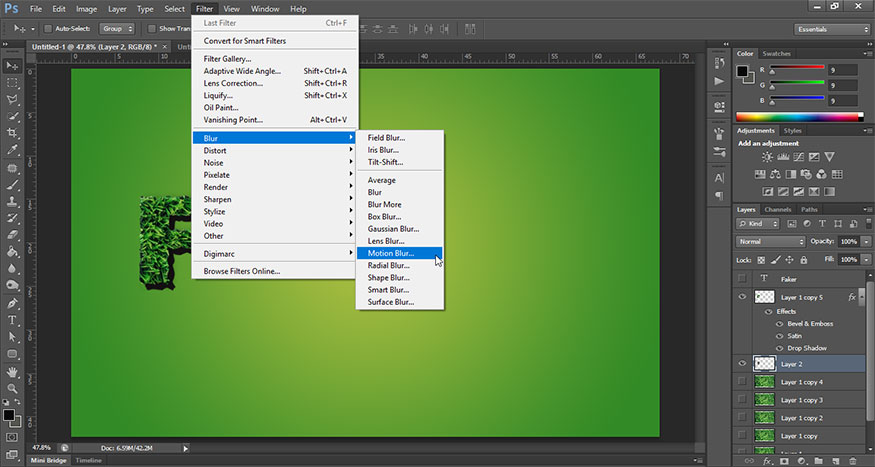Click the lock all padlock icon

[x=804, y=260]
